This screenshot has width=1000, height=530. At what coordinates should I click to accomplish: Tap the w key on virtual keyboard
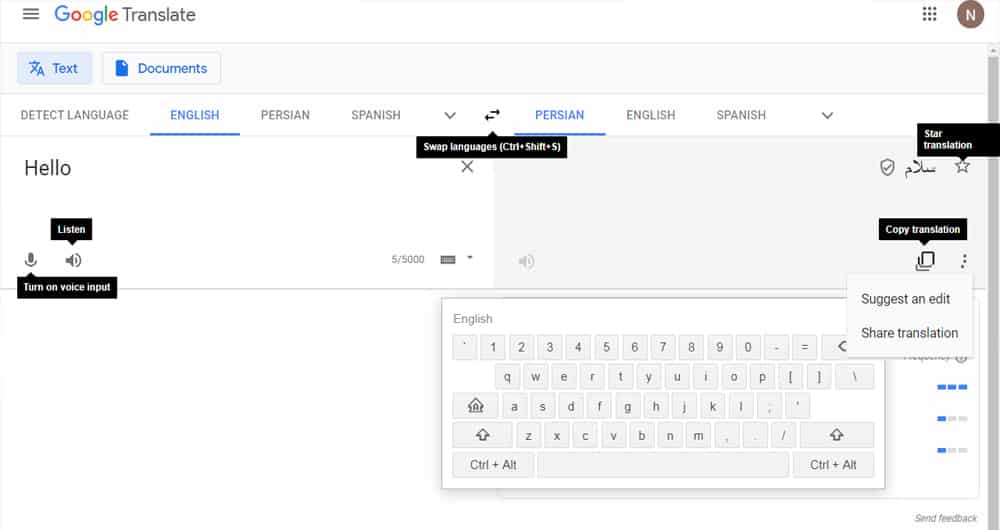click(x=536, y=376)
